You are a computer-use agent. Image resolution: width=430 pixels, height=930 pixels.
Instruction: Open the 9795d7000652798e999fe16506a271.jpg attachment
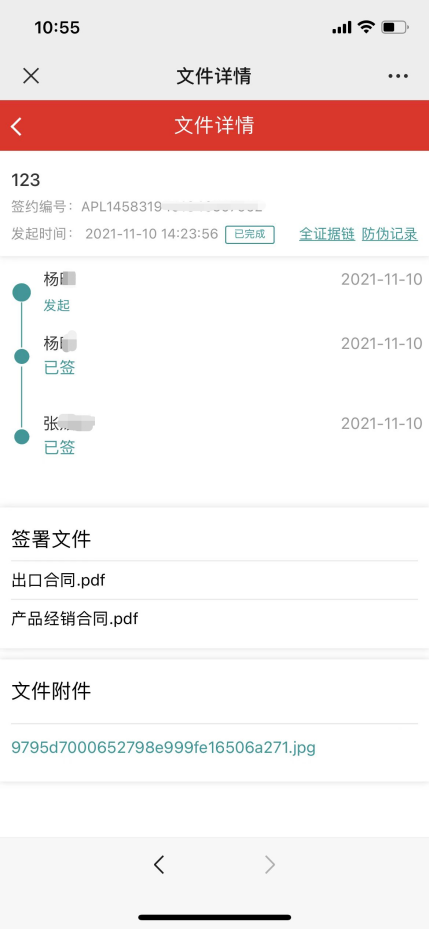pos(164,747)
